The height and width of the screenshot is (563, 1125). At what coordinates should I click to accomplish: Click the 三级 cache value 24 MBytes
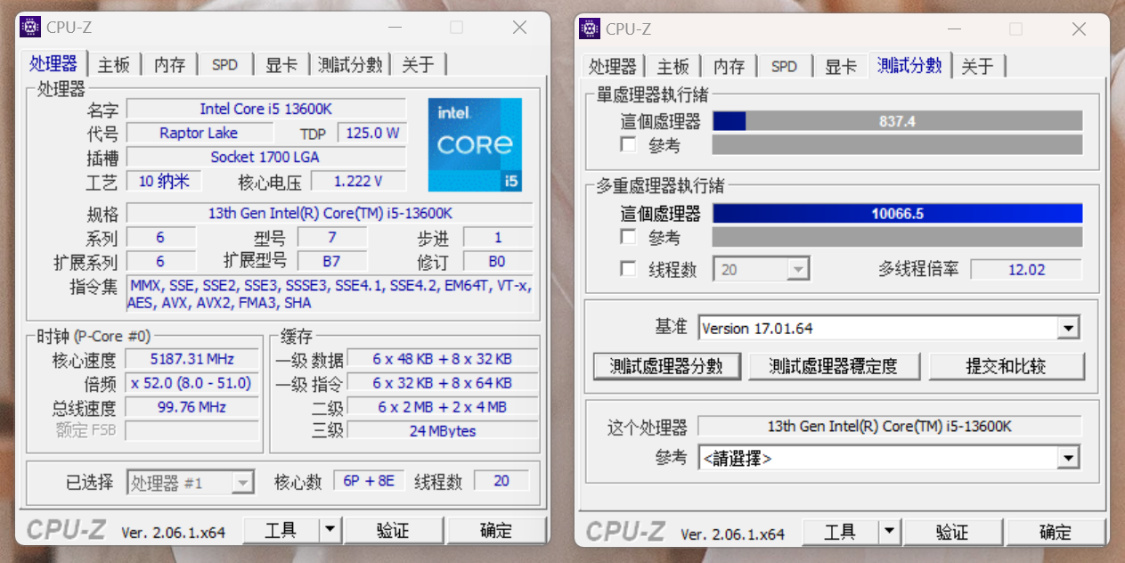click(x=442, y=431)
